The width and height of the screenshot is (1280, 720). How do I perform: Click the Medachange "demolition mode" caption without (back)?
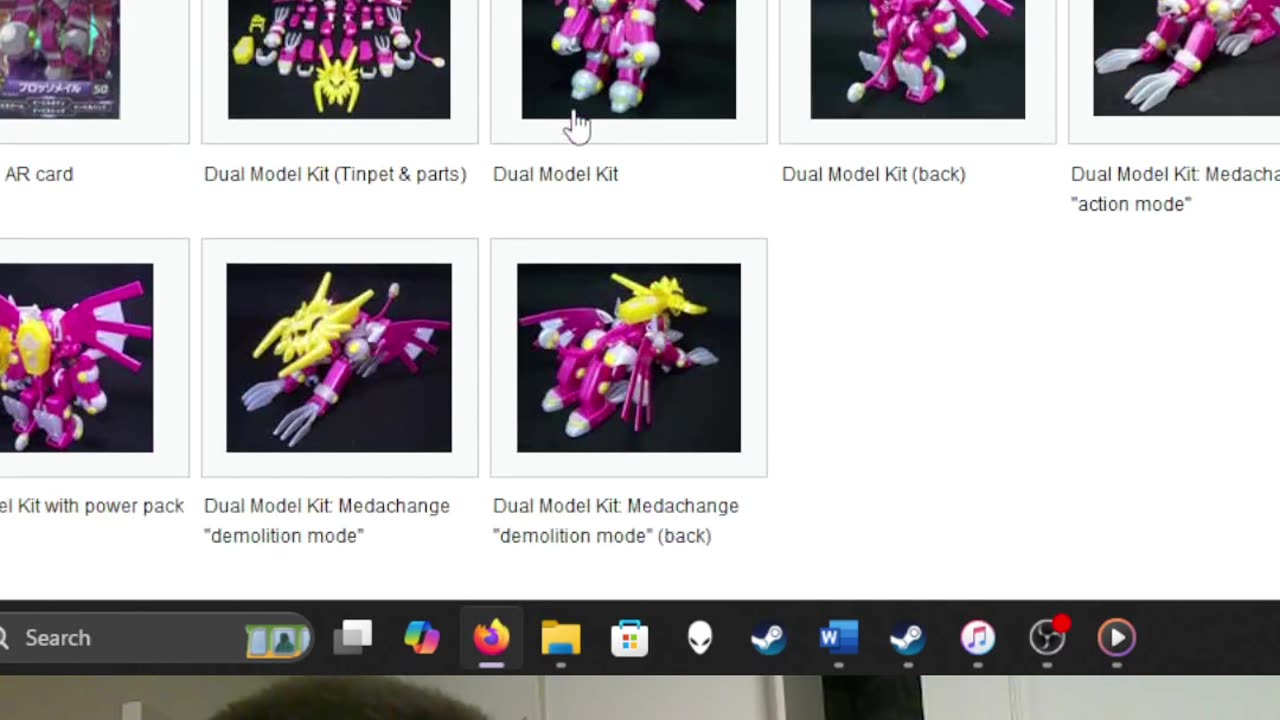(x=327, y=521)
